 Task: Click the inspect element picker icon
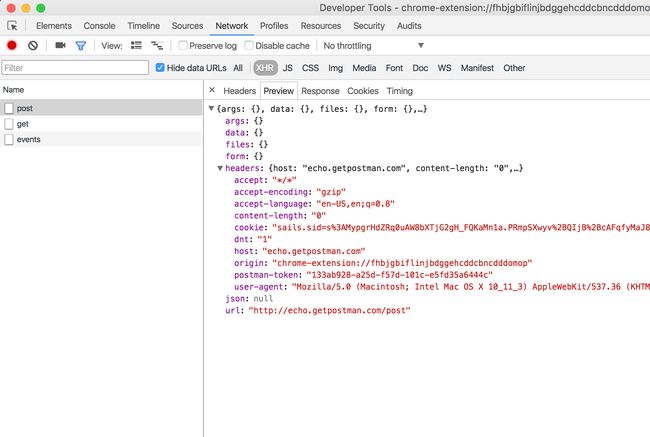[12, 26]
